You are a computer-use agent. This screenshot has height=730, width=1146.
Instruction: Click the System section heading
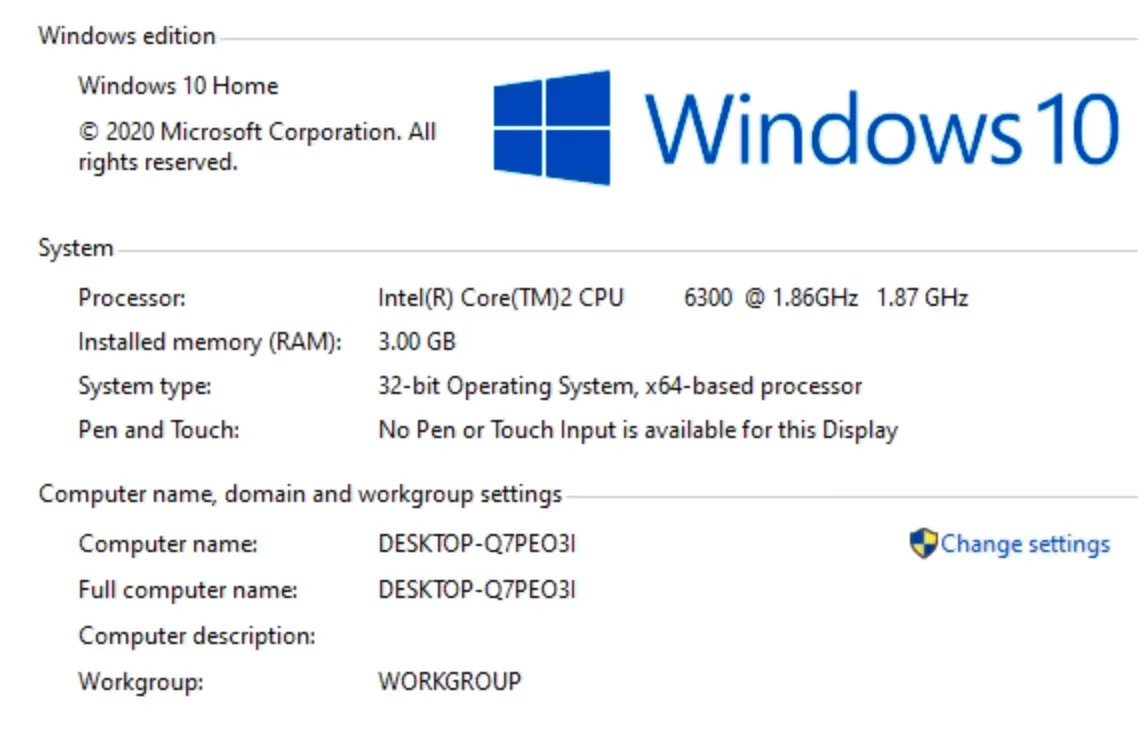coord(76,248)
